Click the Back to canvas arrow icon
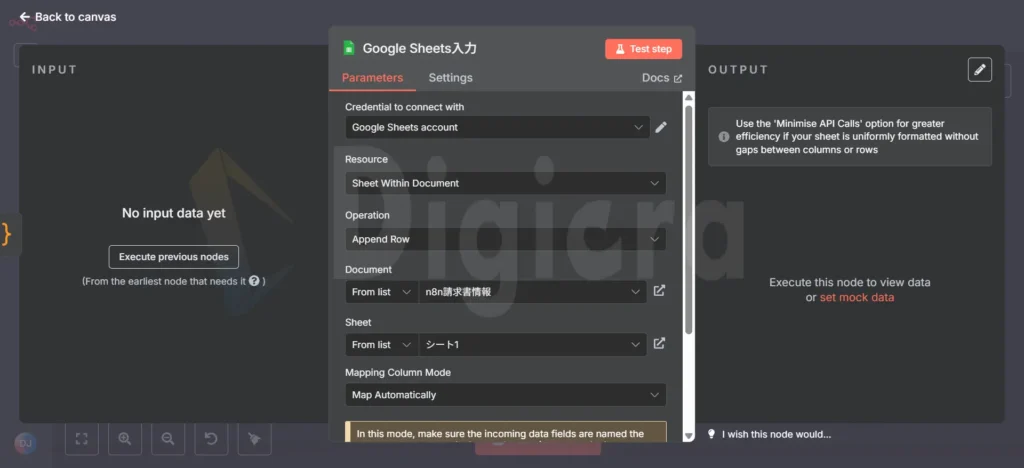The width and height of the screenshot is (1024, 468). point(25,17)
